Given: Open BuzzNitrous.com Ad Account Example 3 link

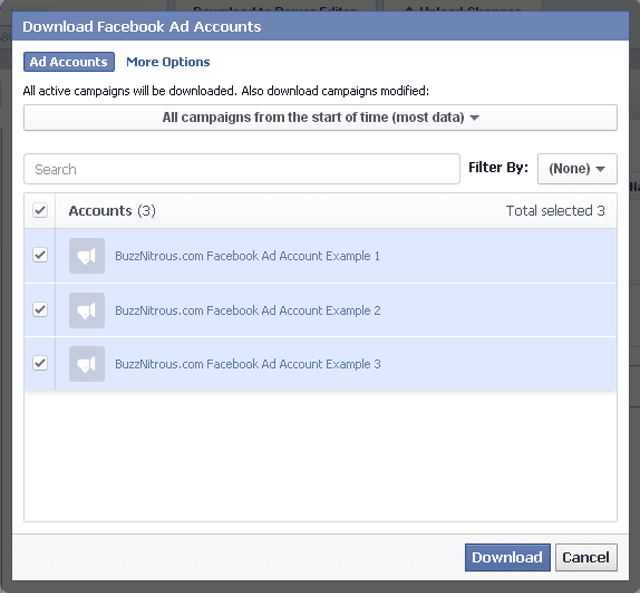Looking at the screenshot, I should (x=248, y=364).
